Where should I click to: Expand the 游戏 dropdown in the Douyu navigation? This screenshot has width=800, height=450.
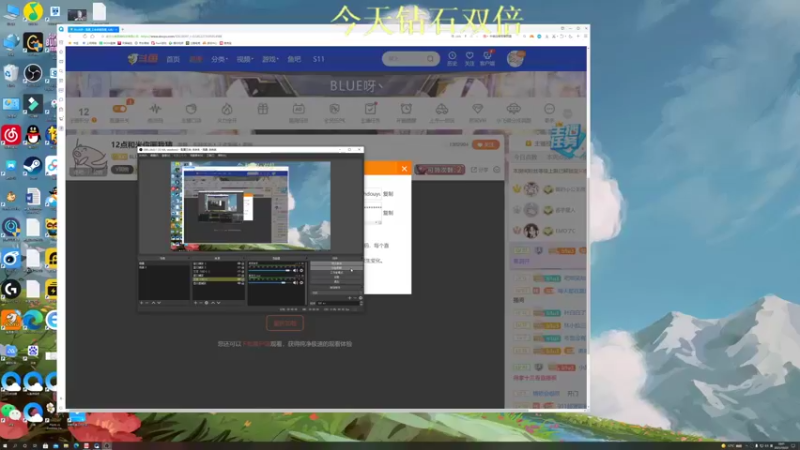(x=270, y=59)
